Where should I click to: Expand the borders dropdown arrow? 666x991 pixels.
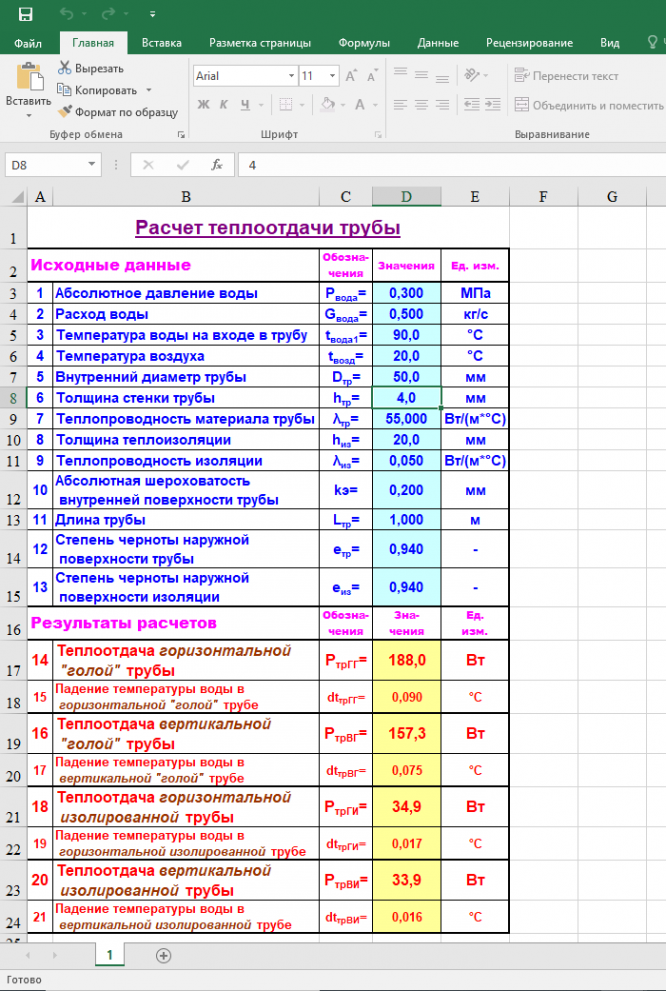coord(302,105)
